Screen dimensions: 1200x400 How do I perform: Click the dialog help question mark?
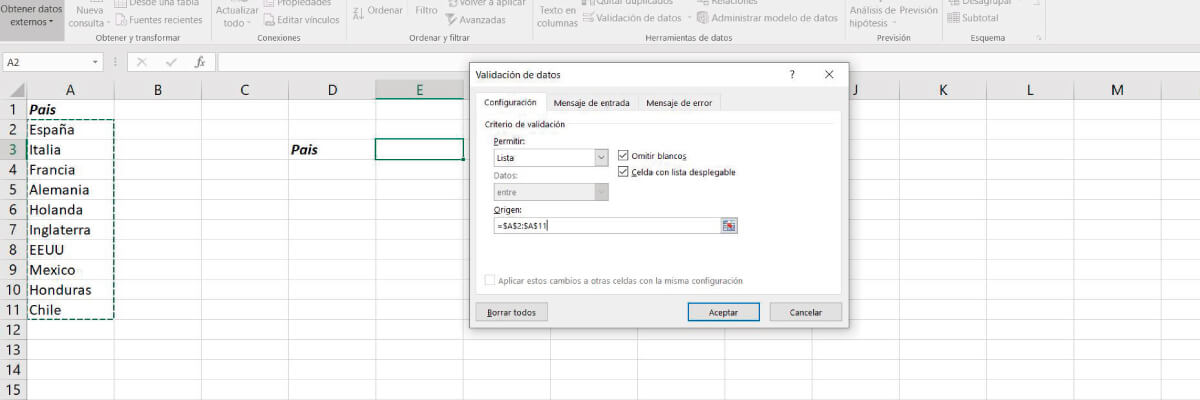[792, 75]
